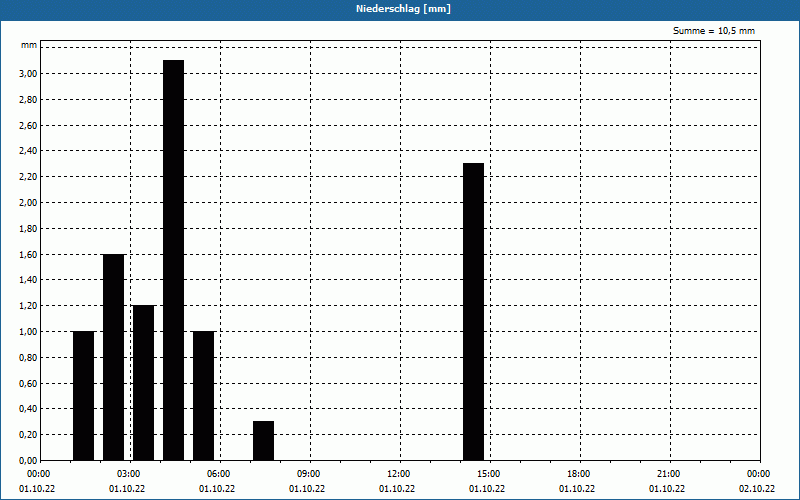Image resolution: width=800 pixels, height=500 pixels.
Task: Click the 1,40 y-axis value
Action: (28, 280)
